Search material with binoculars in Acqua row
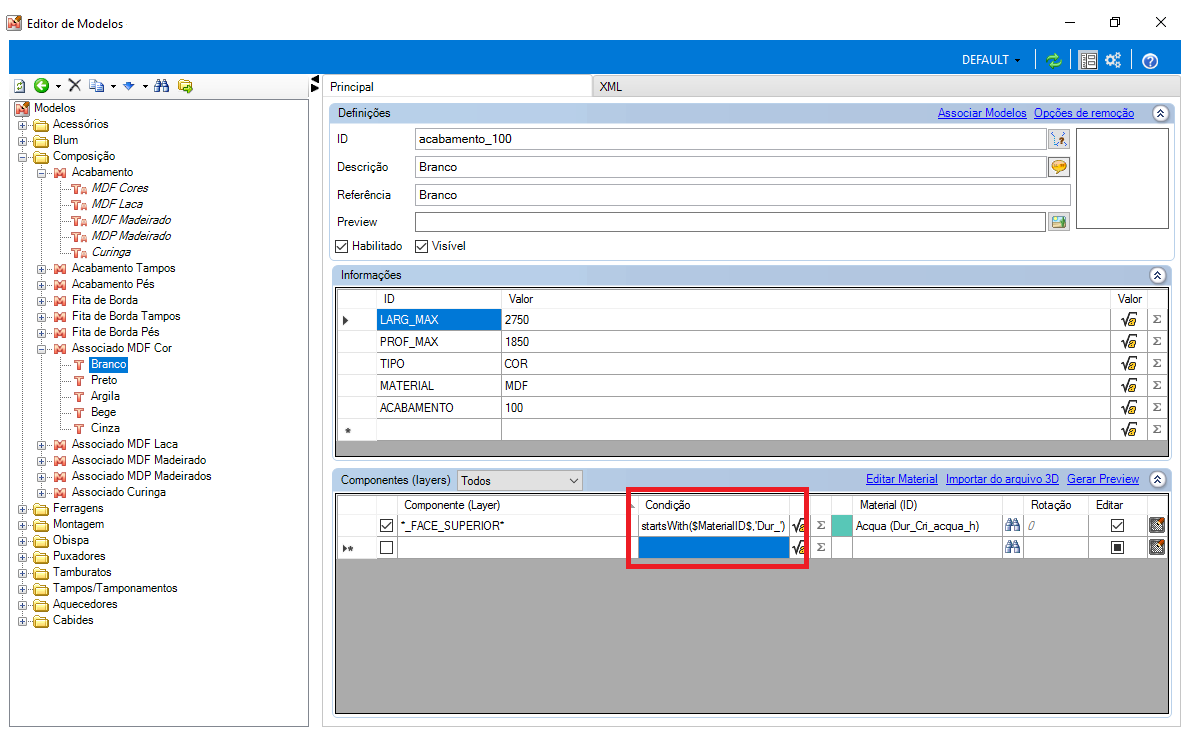1186x736 pixels. (1013, 526)
